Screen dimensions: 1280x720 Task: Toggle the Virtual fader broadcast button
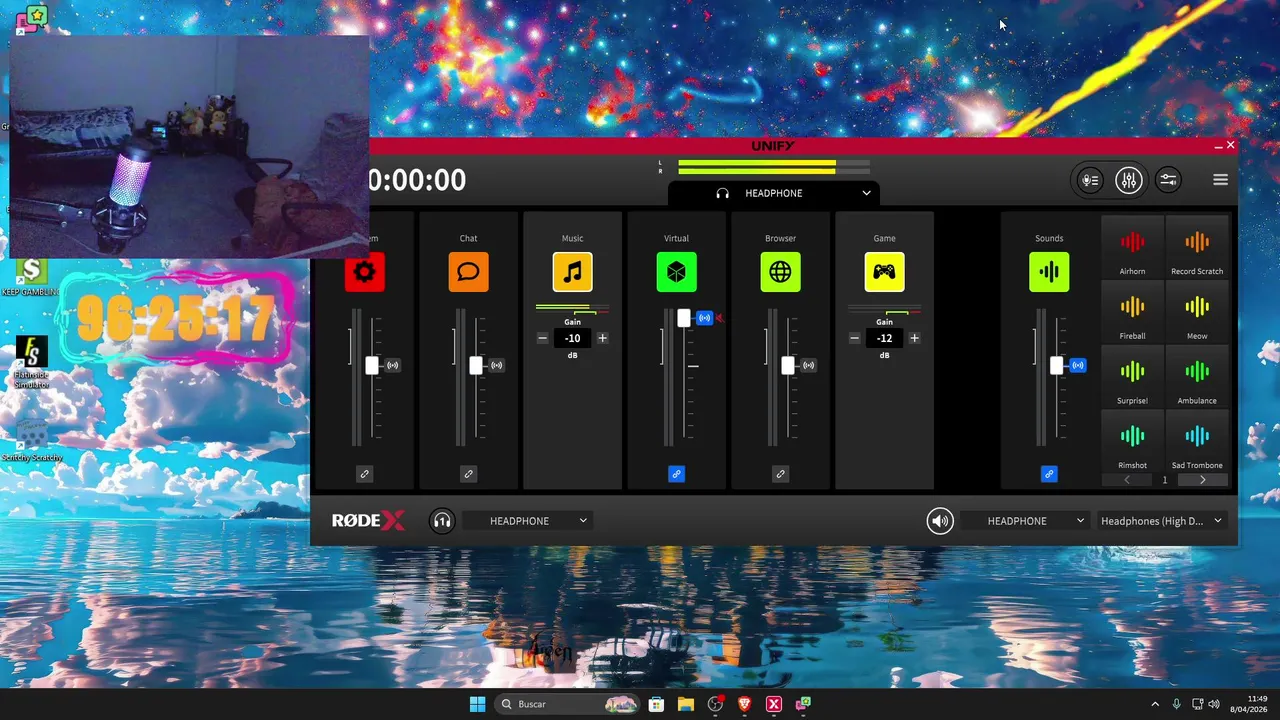[704, 318]
